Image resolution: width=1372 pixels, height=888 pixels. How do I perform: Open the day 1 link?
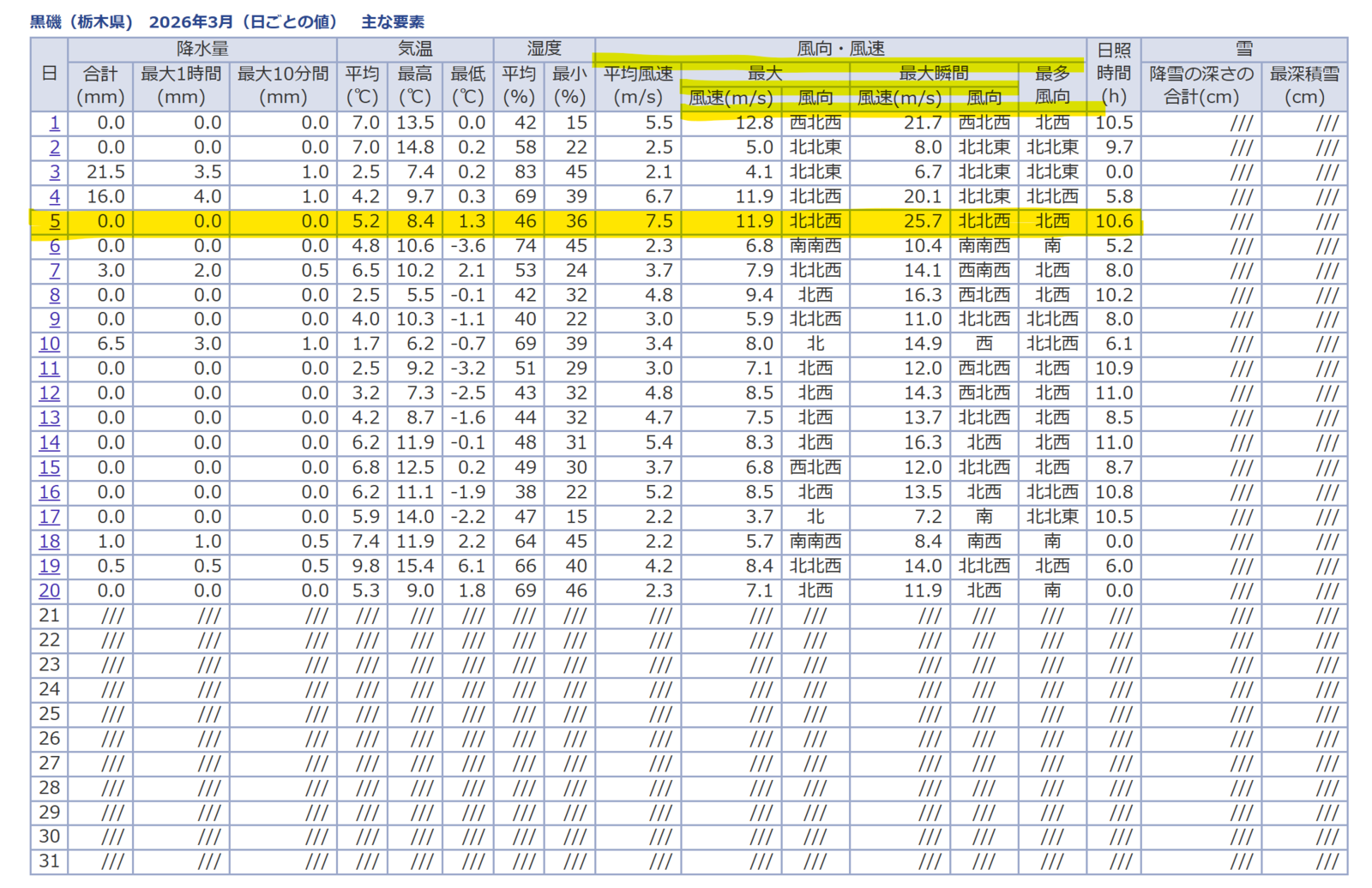55,123
